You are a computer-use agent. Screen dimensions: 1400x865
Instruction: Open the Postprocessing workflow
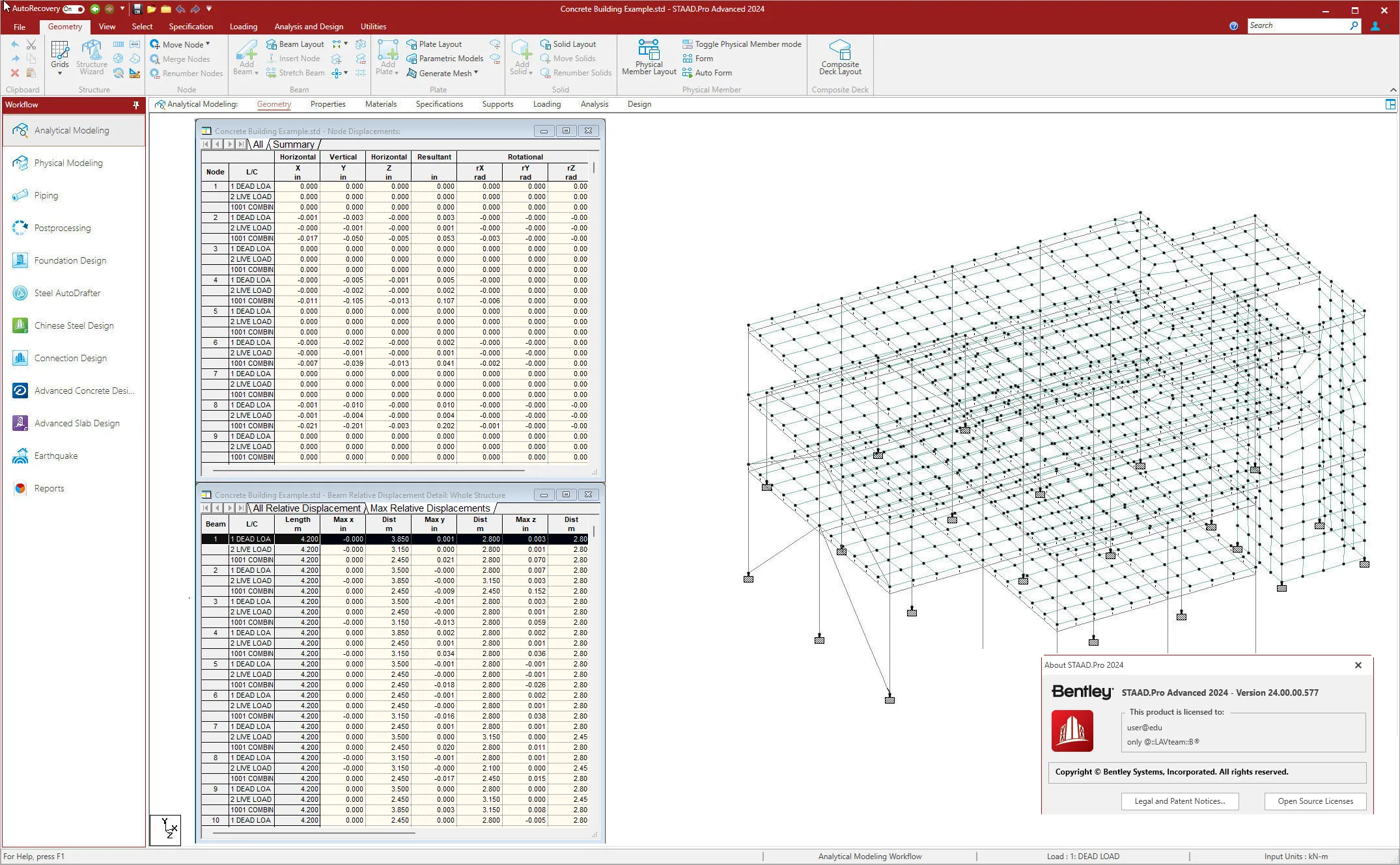[74, 228]
